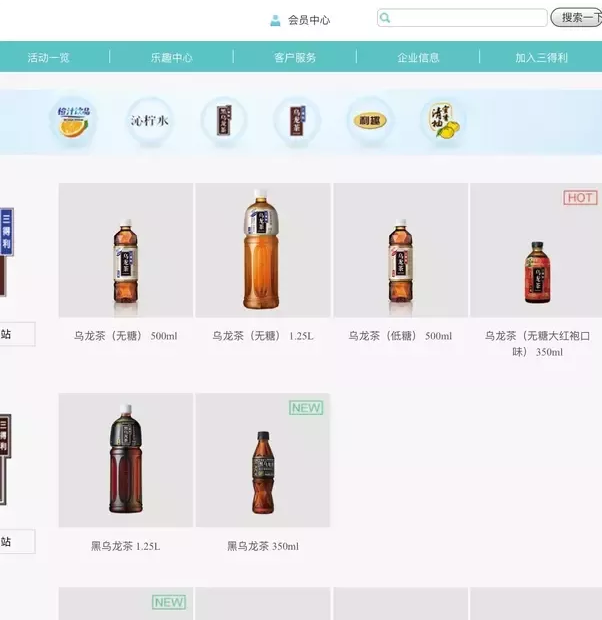Image resolution: width=602 pixels, height=620 pixels.
Task: Select the 清柚 pomelo brand icon
Action: pos(444,120)
